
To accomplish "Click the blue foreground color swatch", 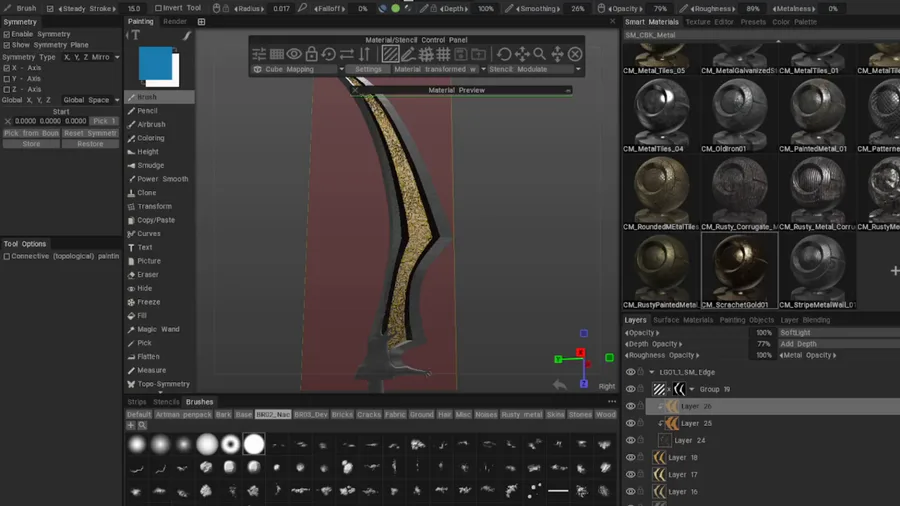I will pos(155,63).
